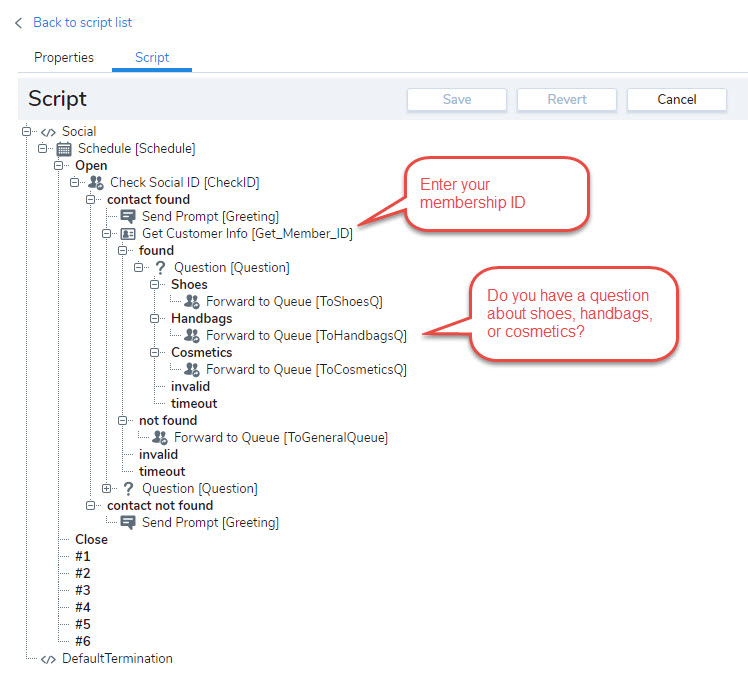
Task: Collapse the found branch
Action: click(123, 250)
